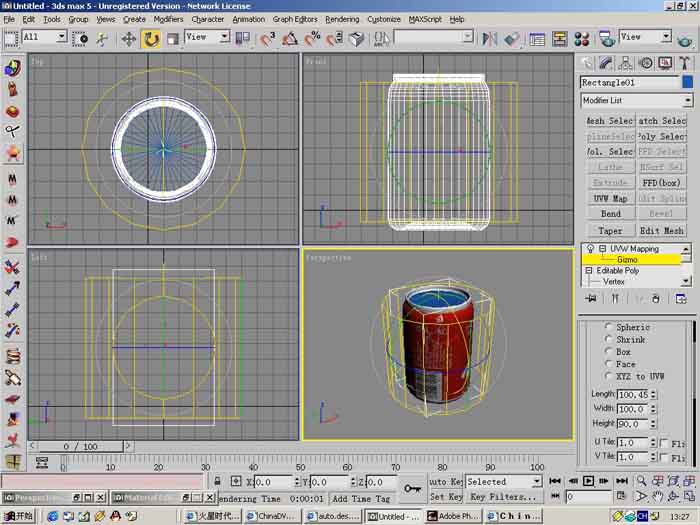Click the time slider 0 / 100 handle
This screenshot has width=700, height=525.
[80, 446]
